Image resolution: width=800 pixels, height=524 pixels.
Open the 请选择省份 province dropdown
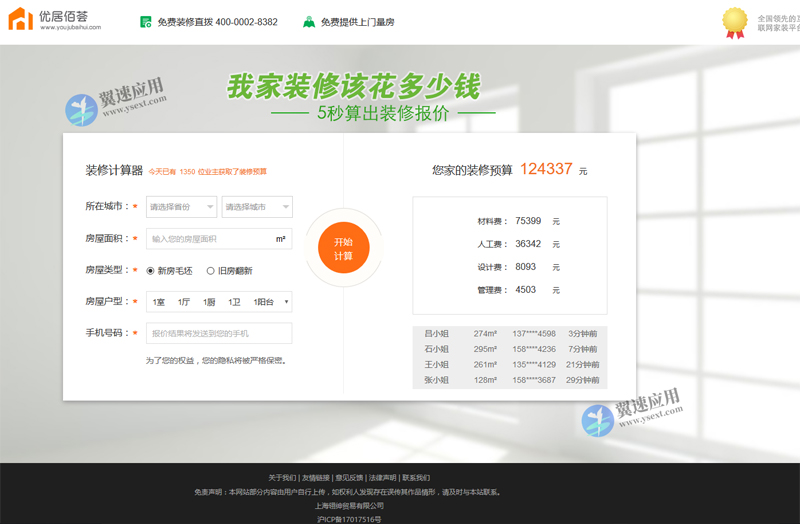181,207
